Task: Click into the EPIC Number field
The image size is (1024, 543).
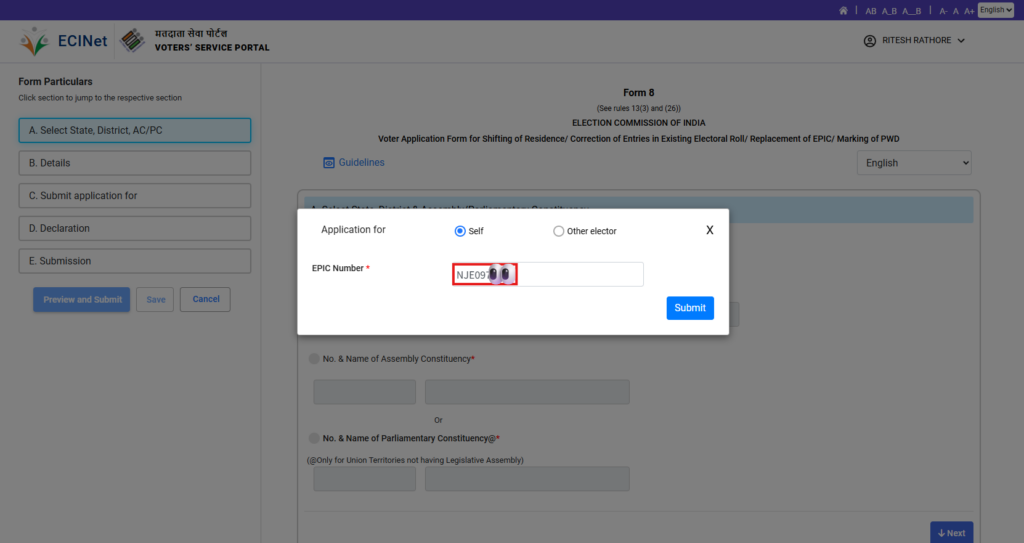Action: point(548,274)
